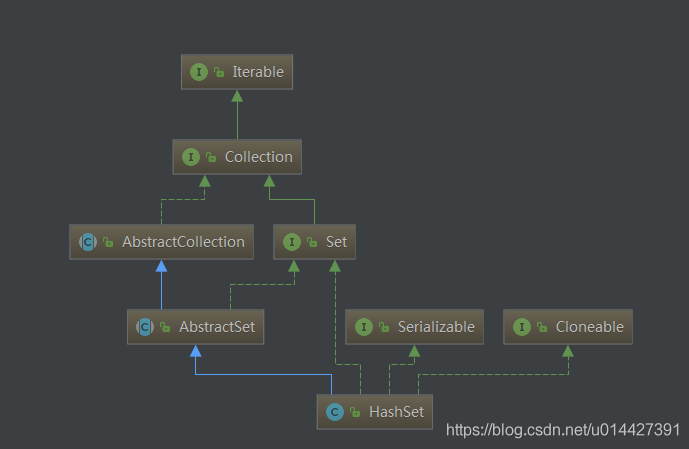Select the Cloneable interface label
This screenshot has height=449, width=689.
[590, 327]
